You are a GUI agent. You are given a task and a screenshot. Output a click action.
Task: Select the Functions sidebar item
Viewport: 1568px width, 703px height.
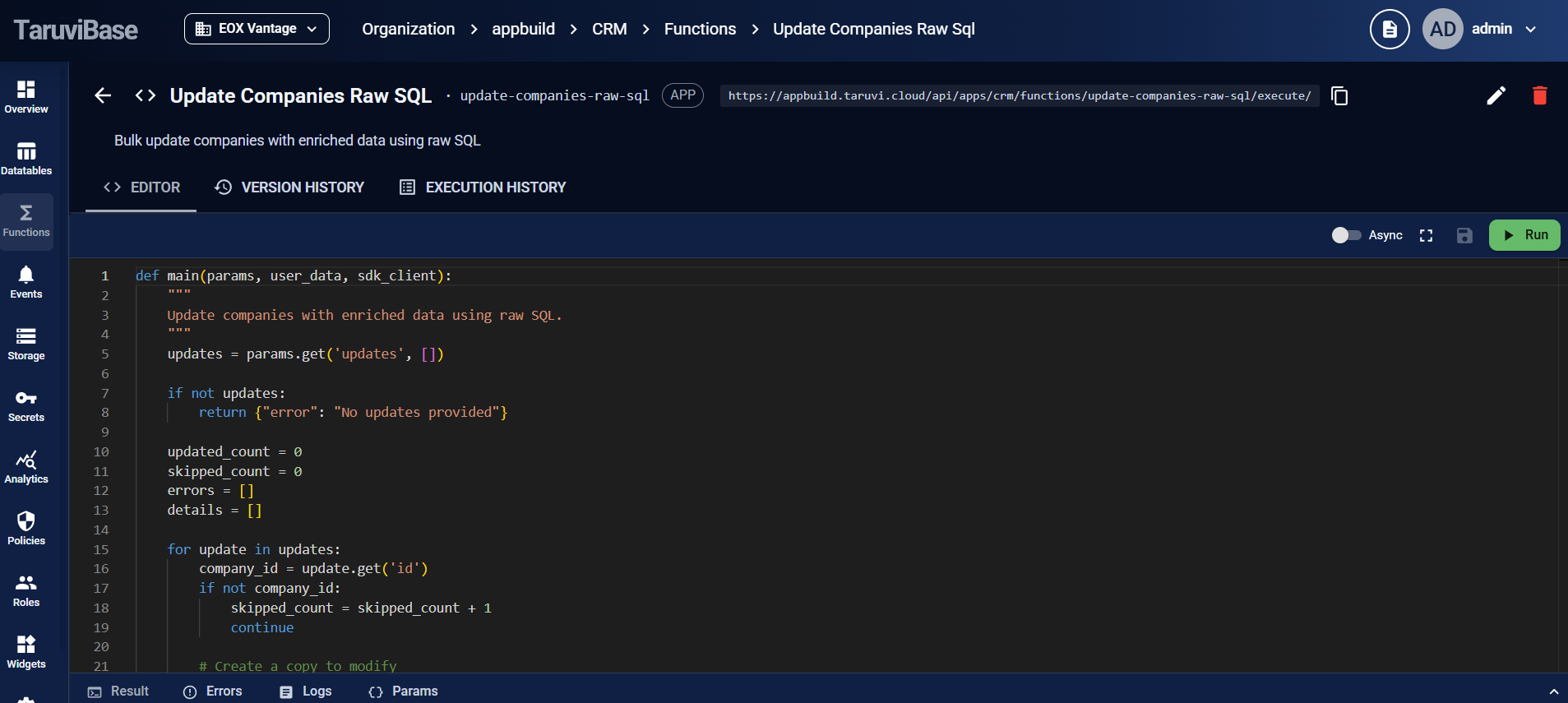coord(26,221)
